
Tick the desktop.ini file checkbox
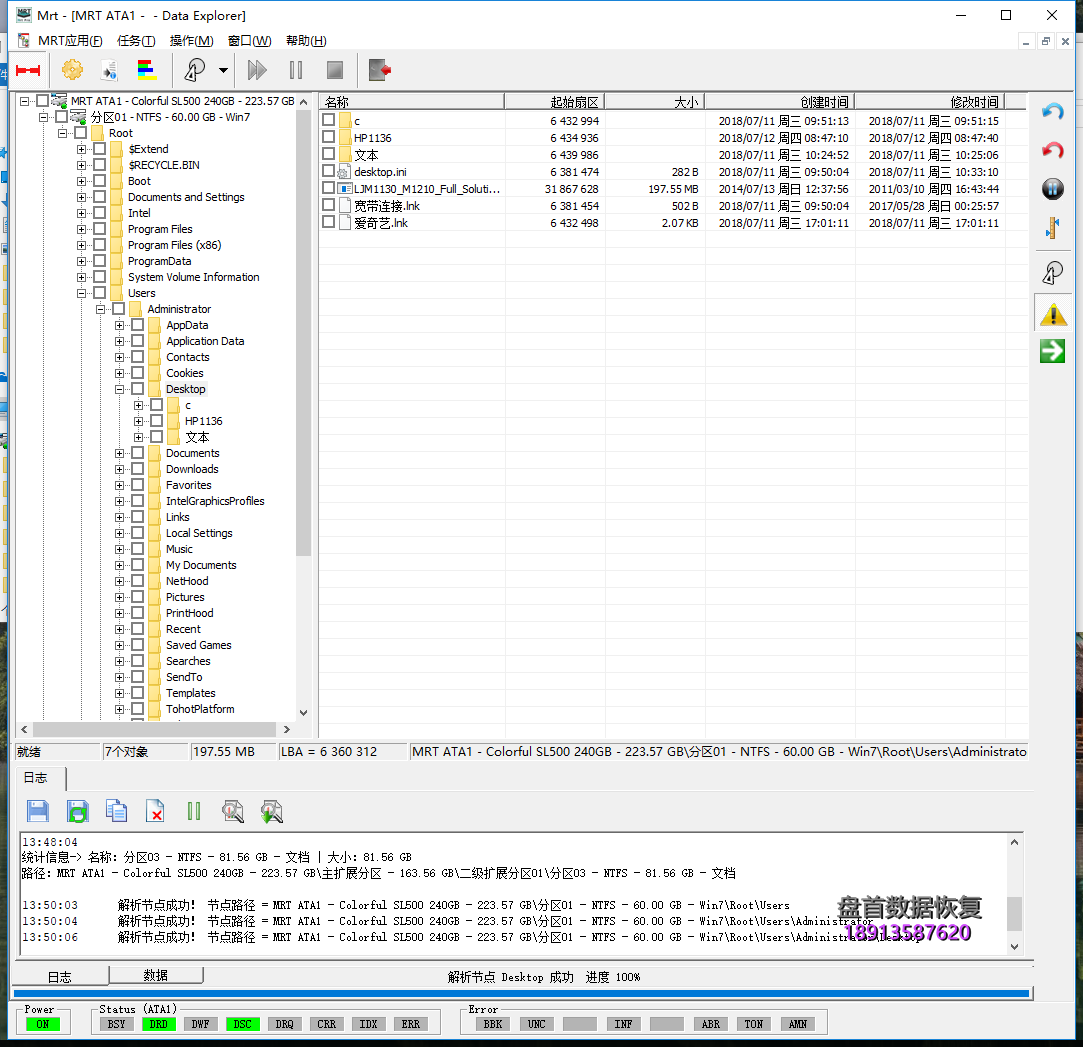[328, 172]
